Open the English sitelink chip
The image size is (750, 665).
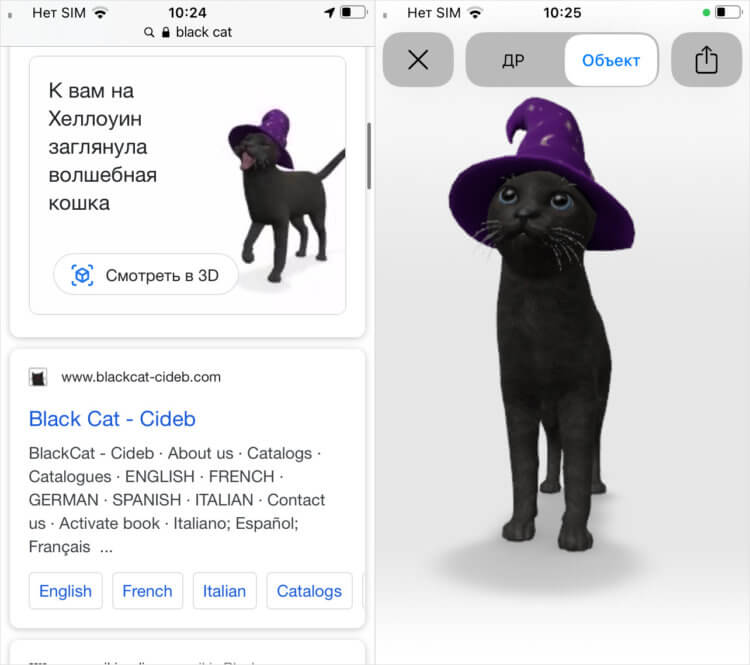pyautogui.click(x=66, y=591)
